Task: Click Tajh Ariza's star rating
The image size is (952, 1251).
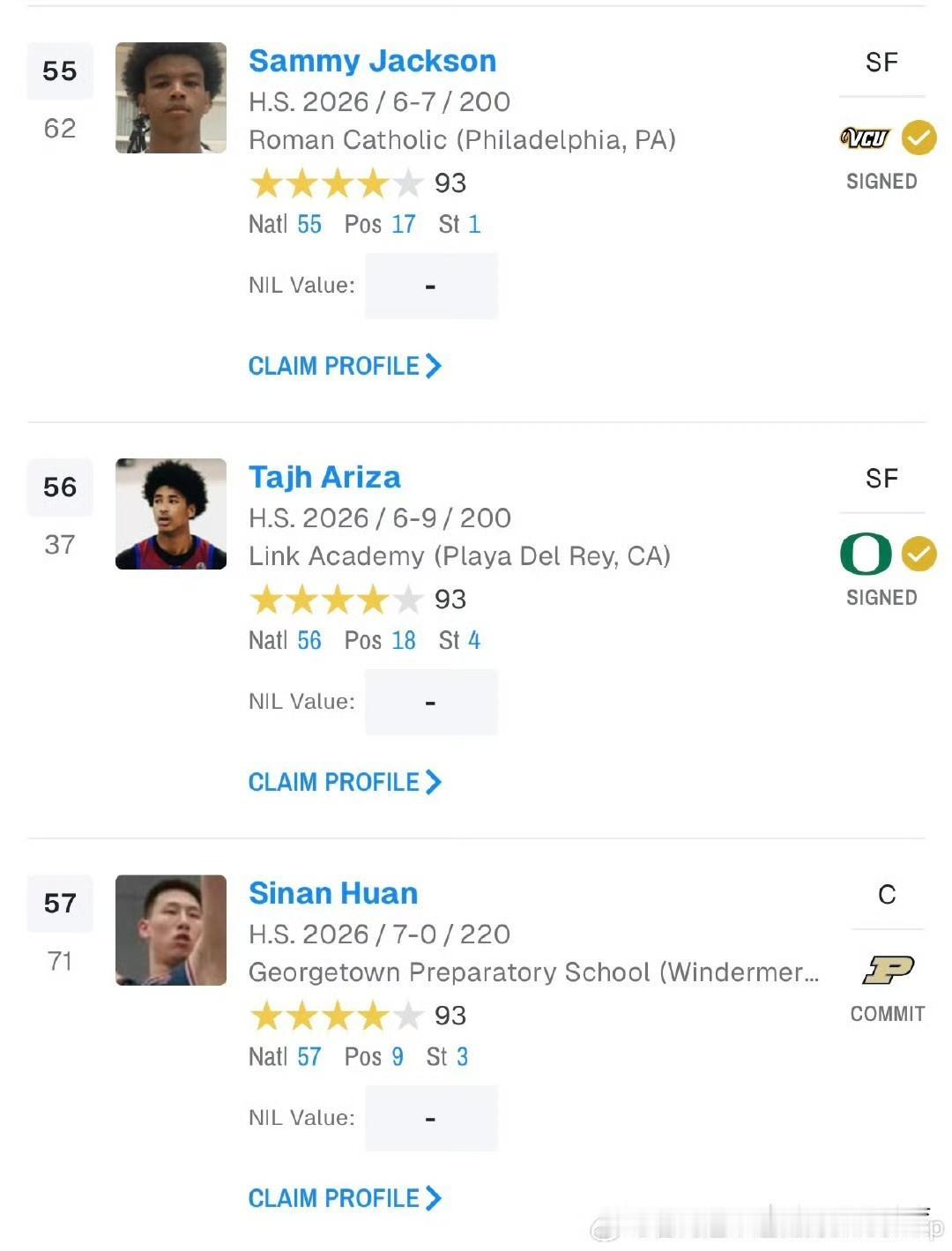Action: click(336, 599)
